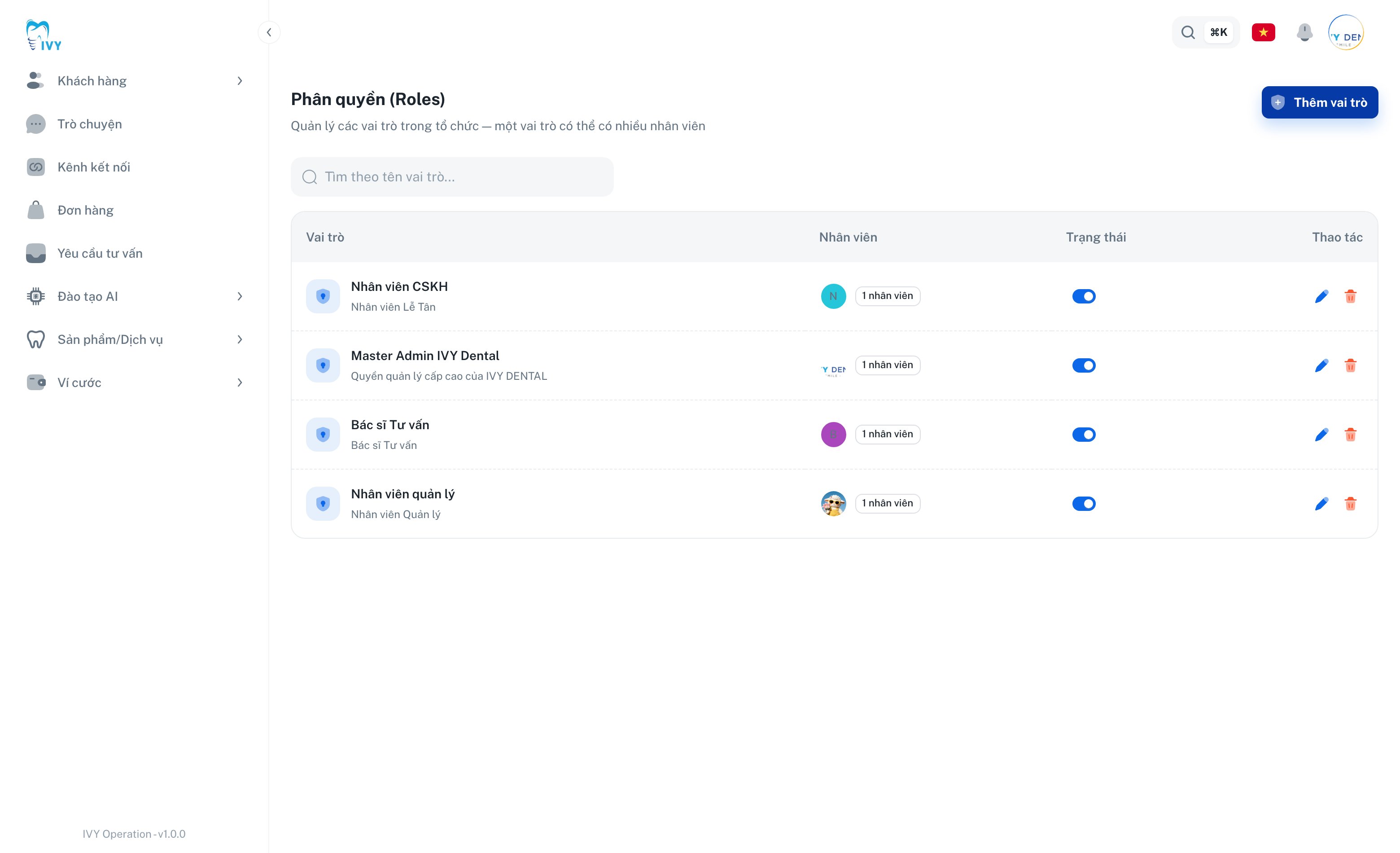Edit the Nhân viên CSKH role
This screenshot has height=853, width=1400.
click(1321, 296)
